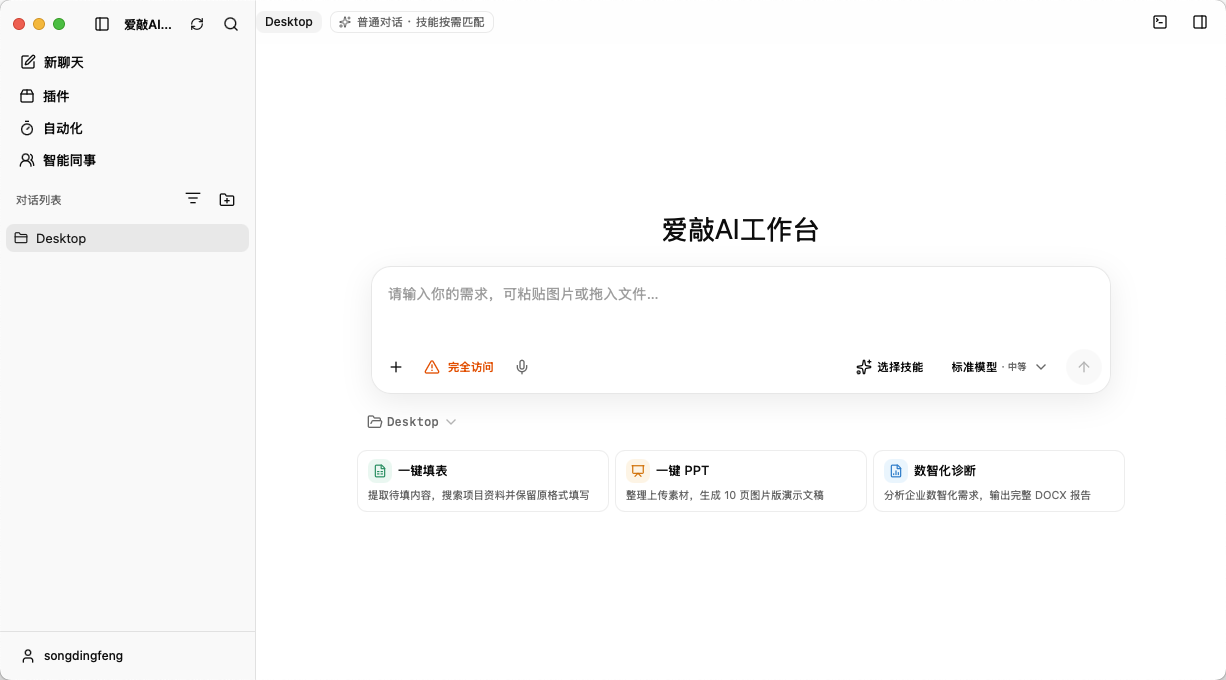The image size is (1226, 680).
Task: Toggle the left sidebar panel icon
Action: [102, 24]
